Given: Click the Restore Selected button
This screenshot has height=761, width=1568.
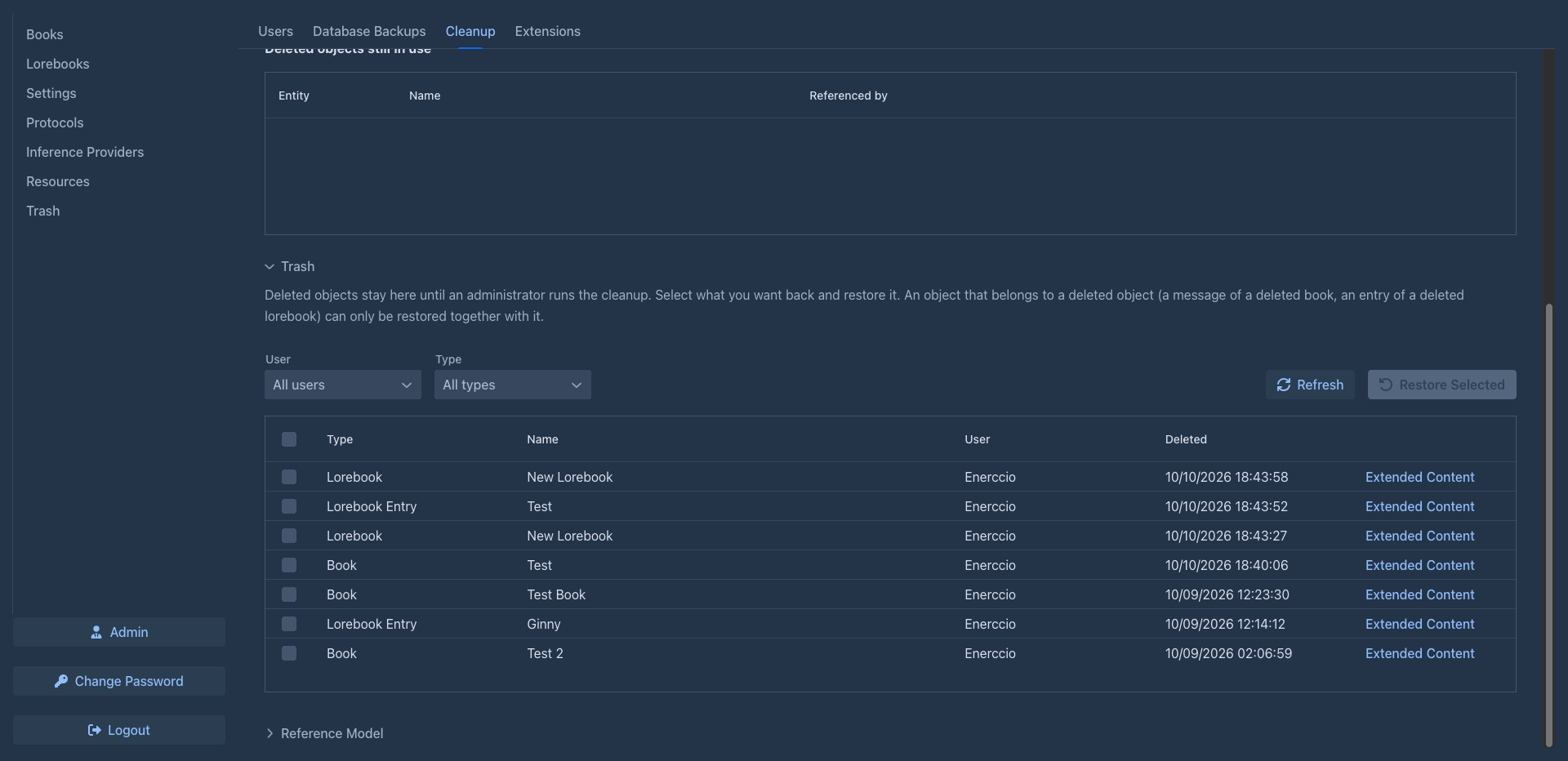Looking at the screenshot, I should (1442, 385).
